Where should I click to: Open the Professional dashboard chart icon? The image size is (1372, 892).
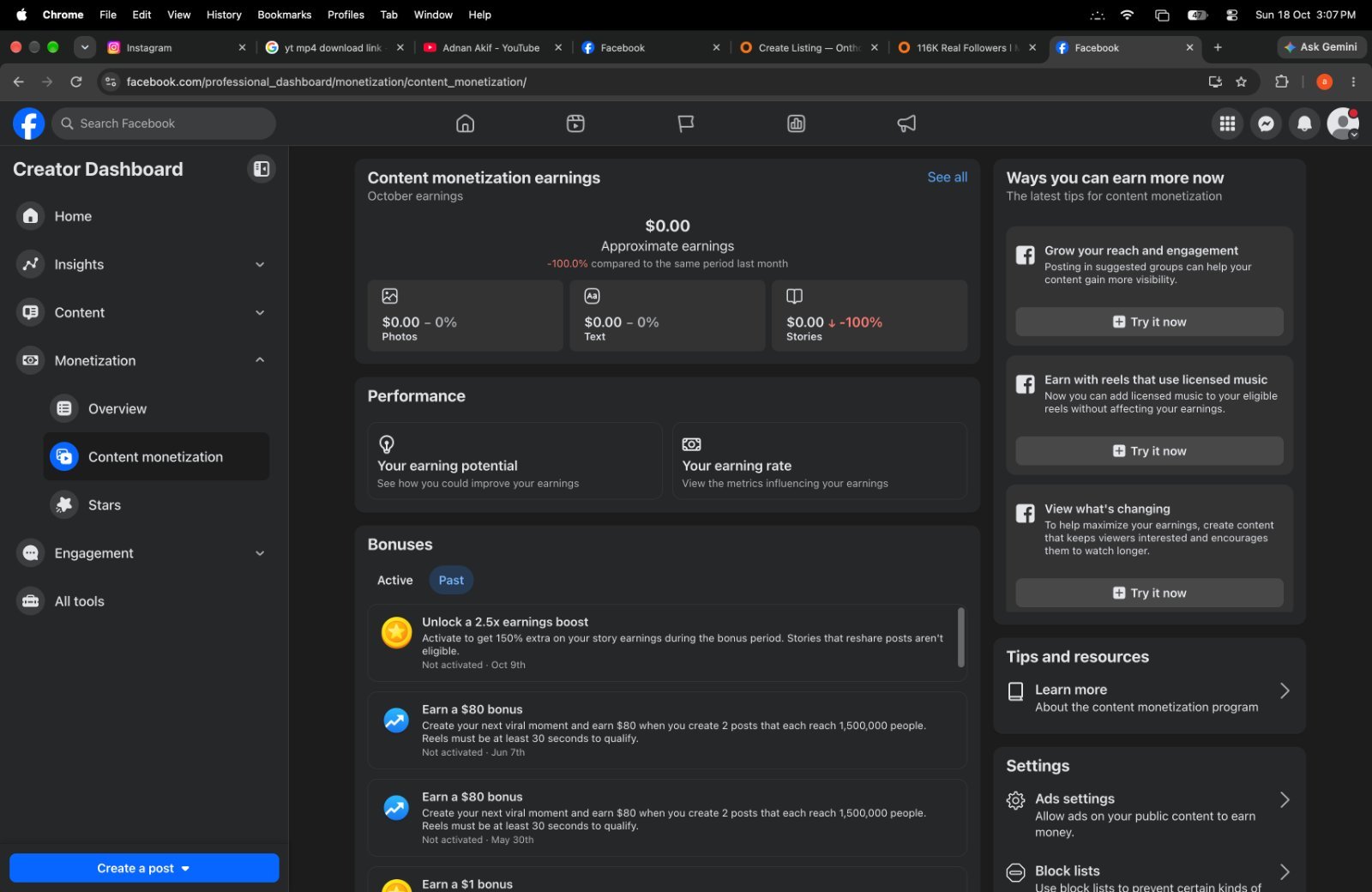tap(796, 124)
